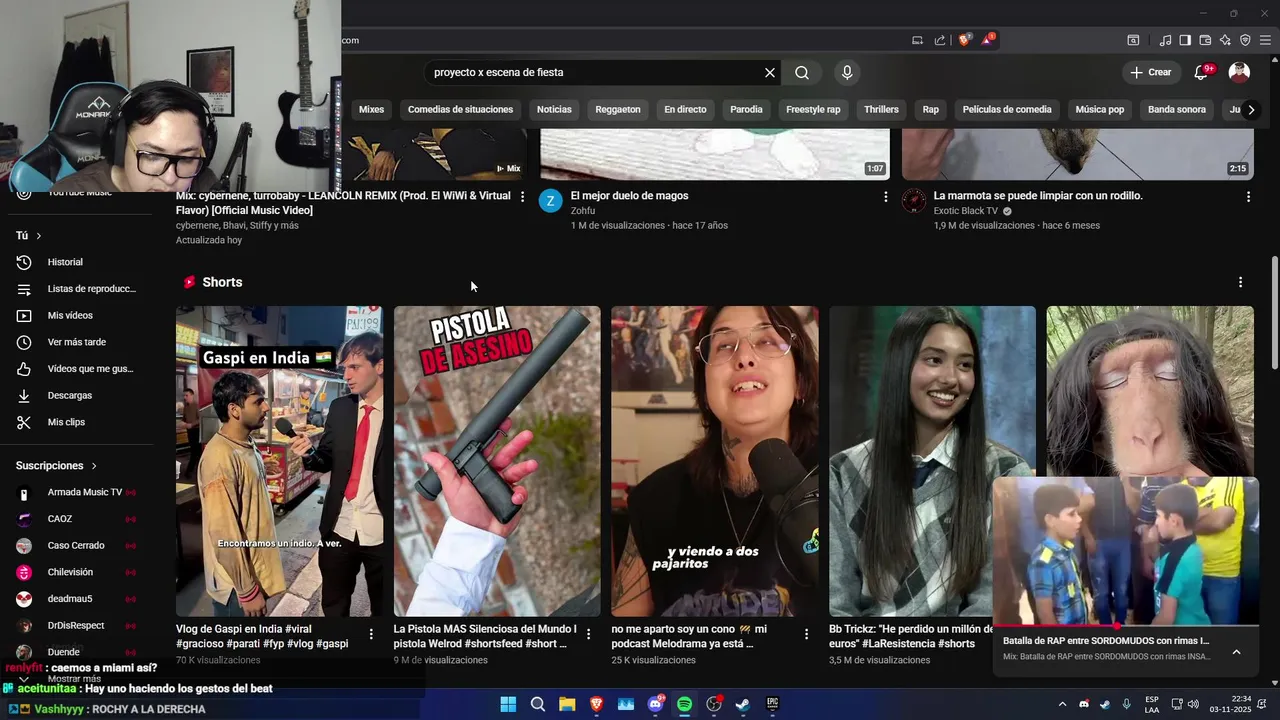Select the Banda sonora filter chip

point(1177,109)
